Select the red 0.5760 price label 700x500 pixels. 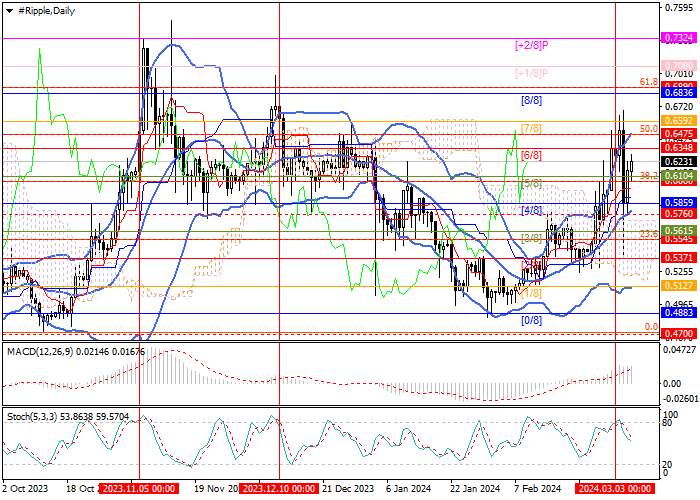679,214
